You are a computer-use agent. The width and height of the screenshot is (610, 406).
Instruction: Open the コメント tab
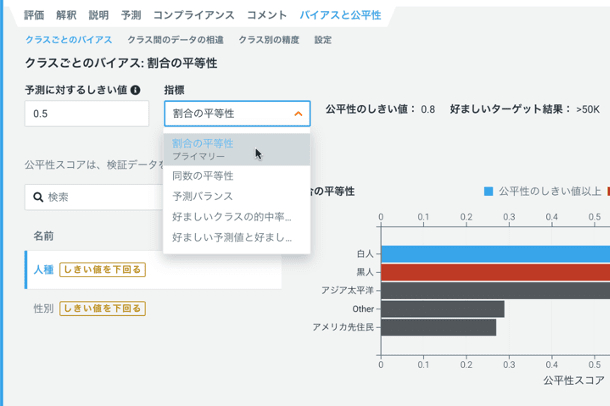click(267, 16)
